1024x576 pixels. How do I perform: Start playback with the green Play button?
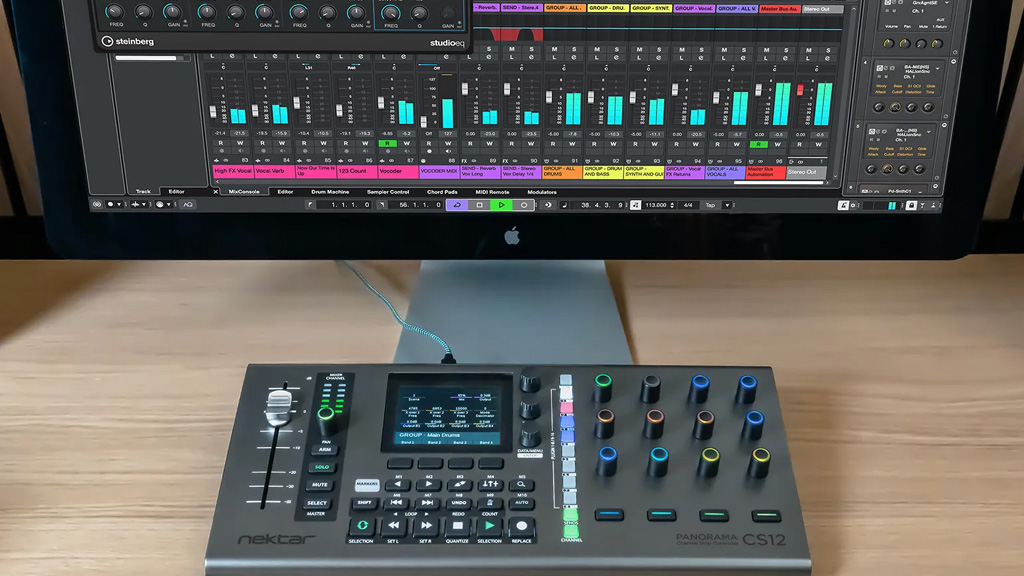click(501, 205)
